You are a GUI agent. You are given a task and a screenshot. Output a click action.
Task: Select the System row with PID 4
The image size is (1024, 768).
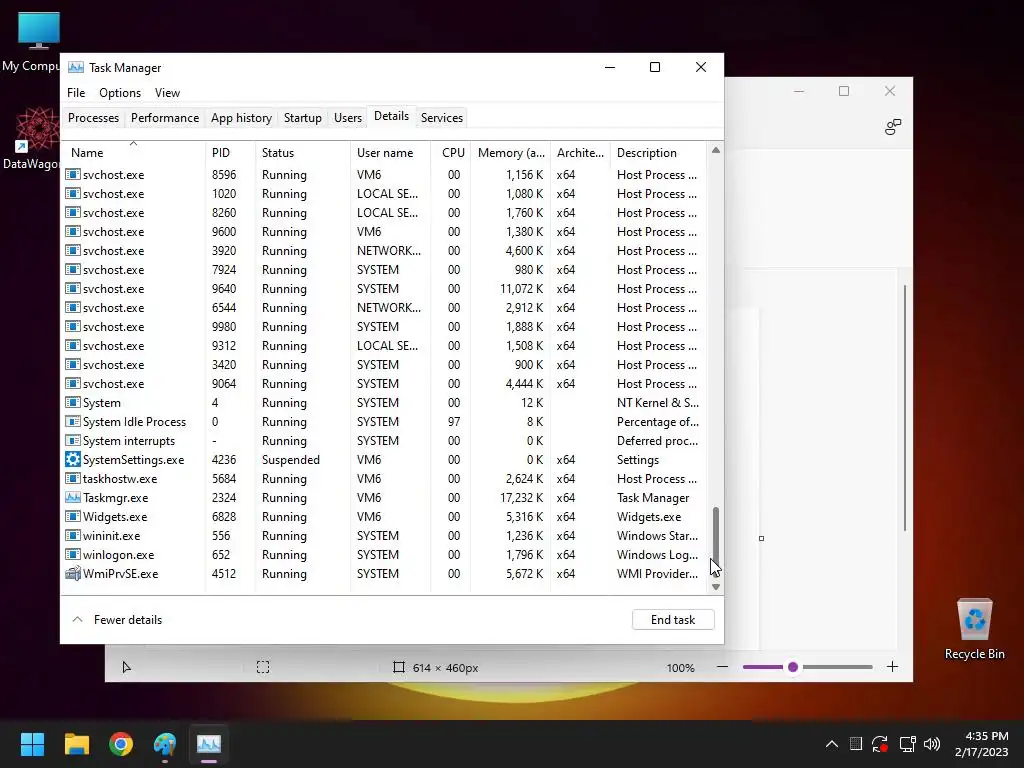[385, 403]
